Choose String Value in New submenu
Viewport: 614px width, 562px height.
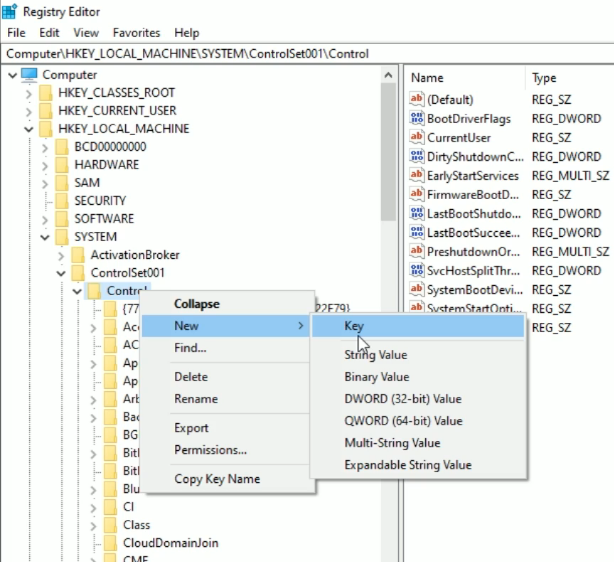(418, 355)
